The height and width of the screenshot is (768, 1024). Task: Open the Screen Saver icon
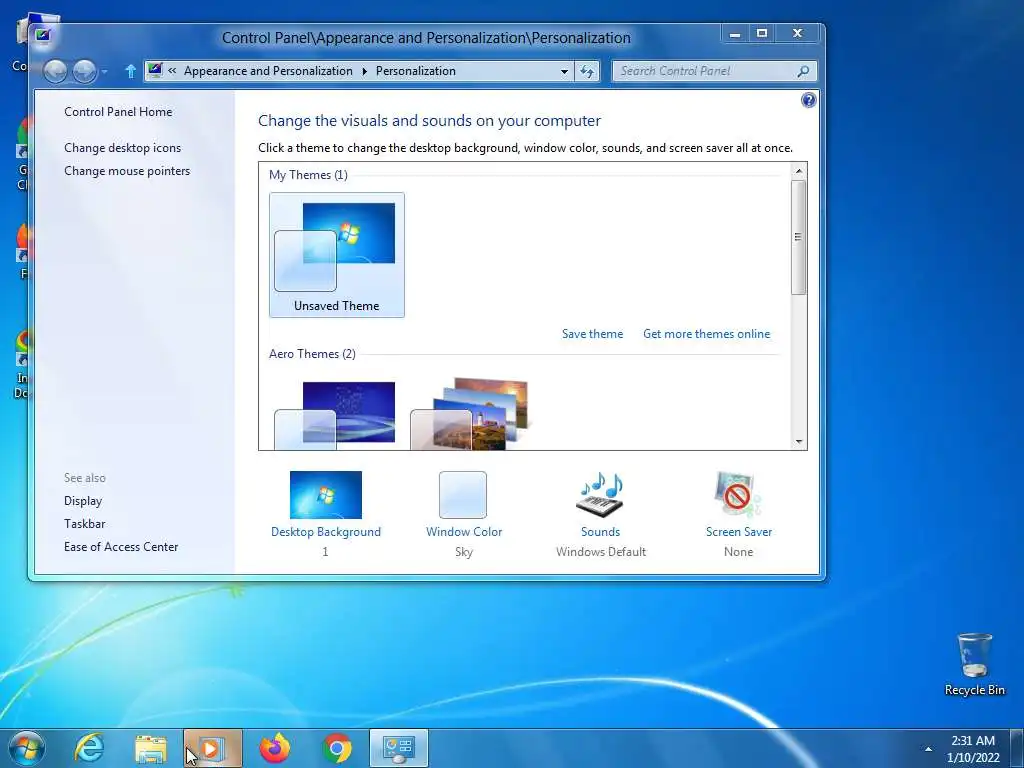tap(739, 495)
